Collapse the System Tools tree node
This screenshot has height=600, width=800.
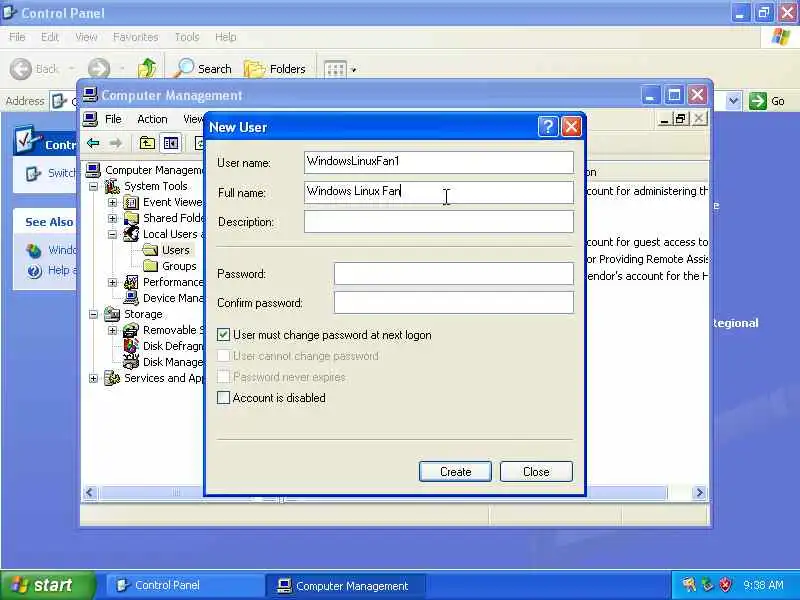93,186
